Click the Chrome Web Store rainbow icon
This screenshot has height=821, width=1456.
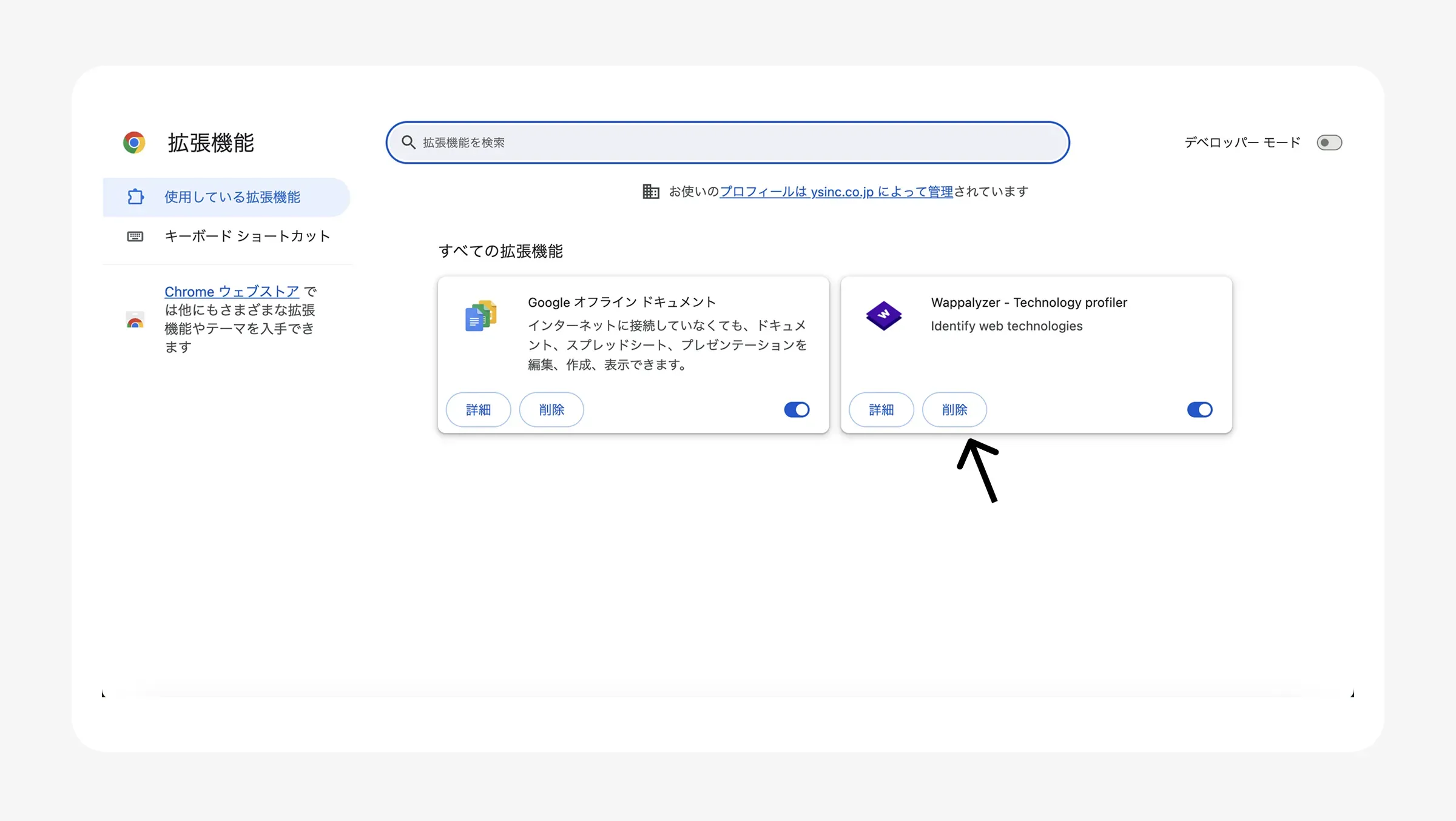135,320
